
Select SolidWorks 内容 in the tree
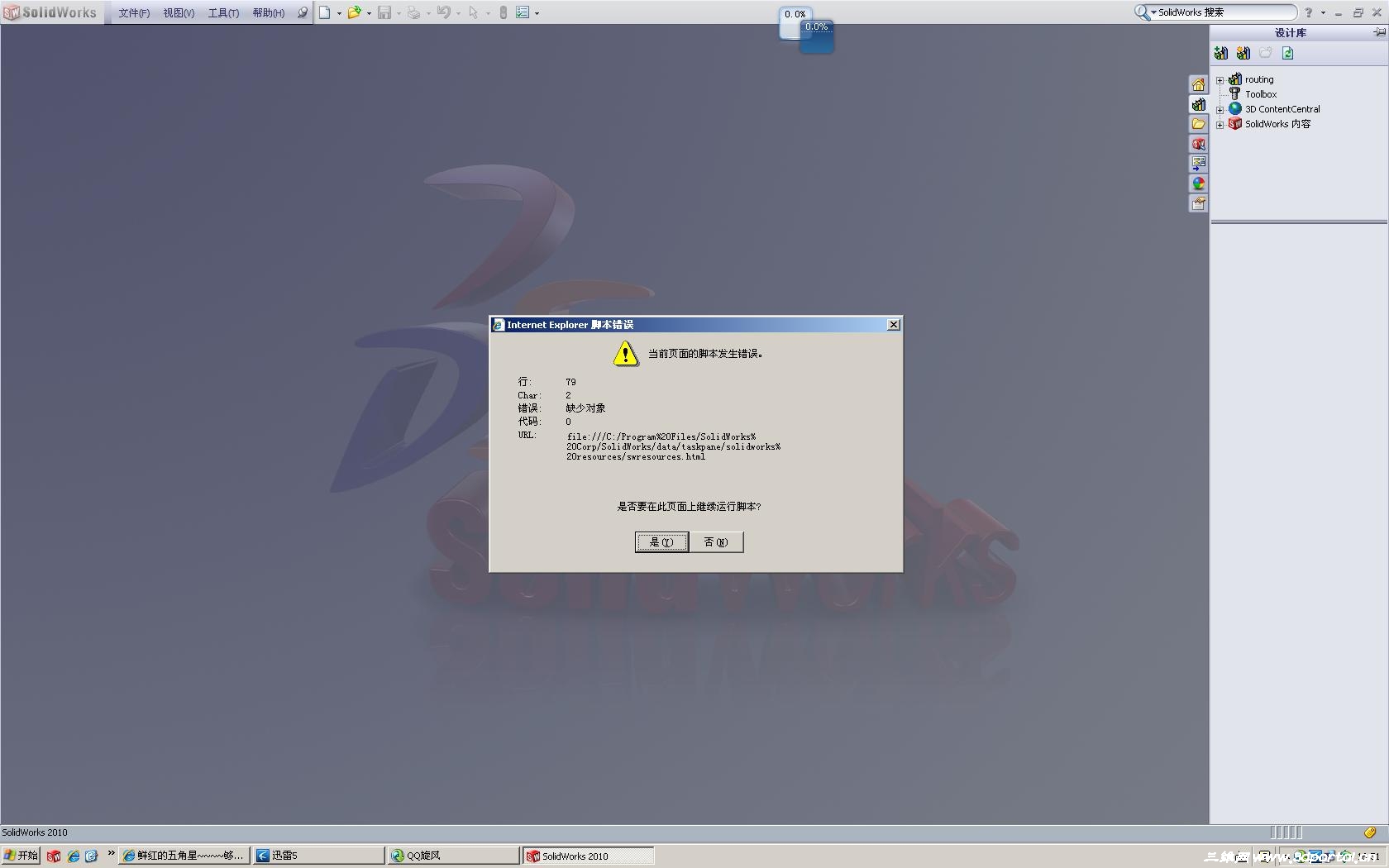1278,124
